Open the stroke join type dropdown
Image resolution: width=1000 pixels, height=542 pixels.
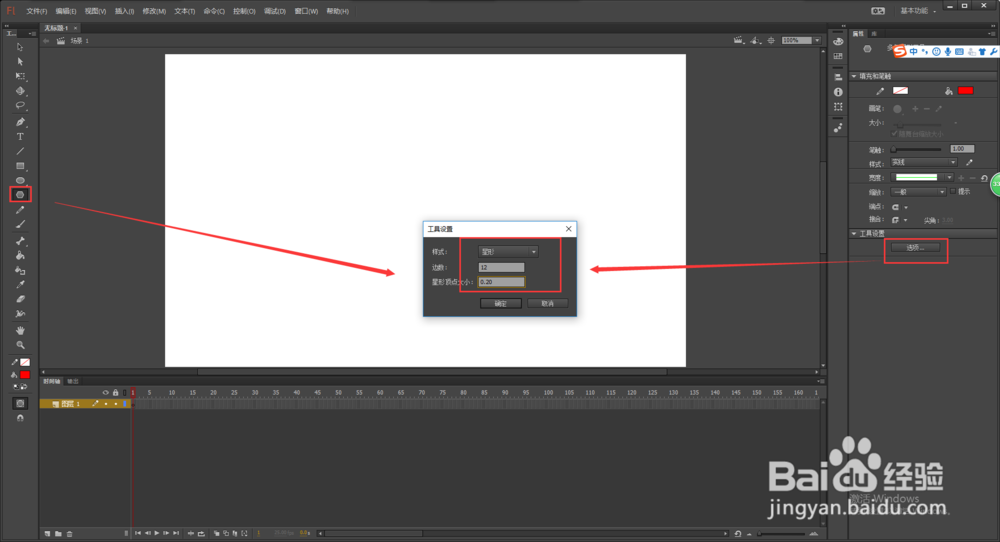(x=899, y=220)
